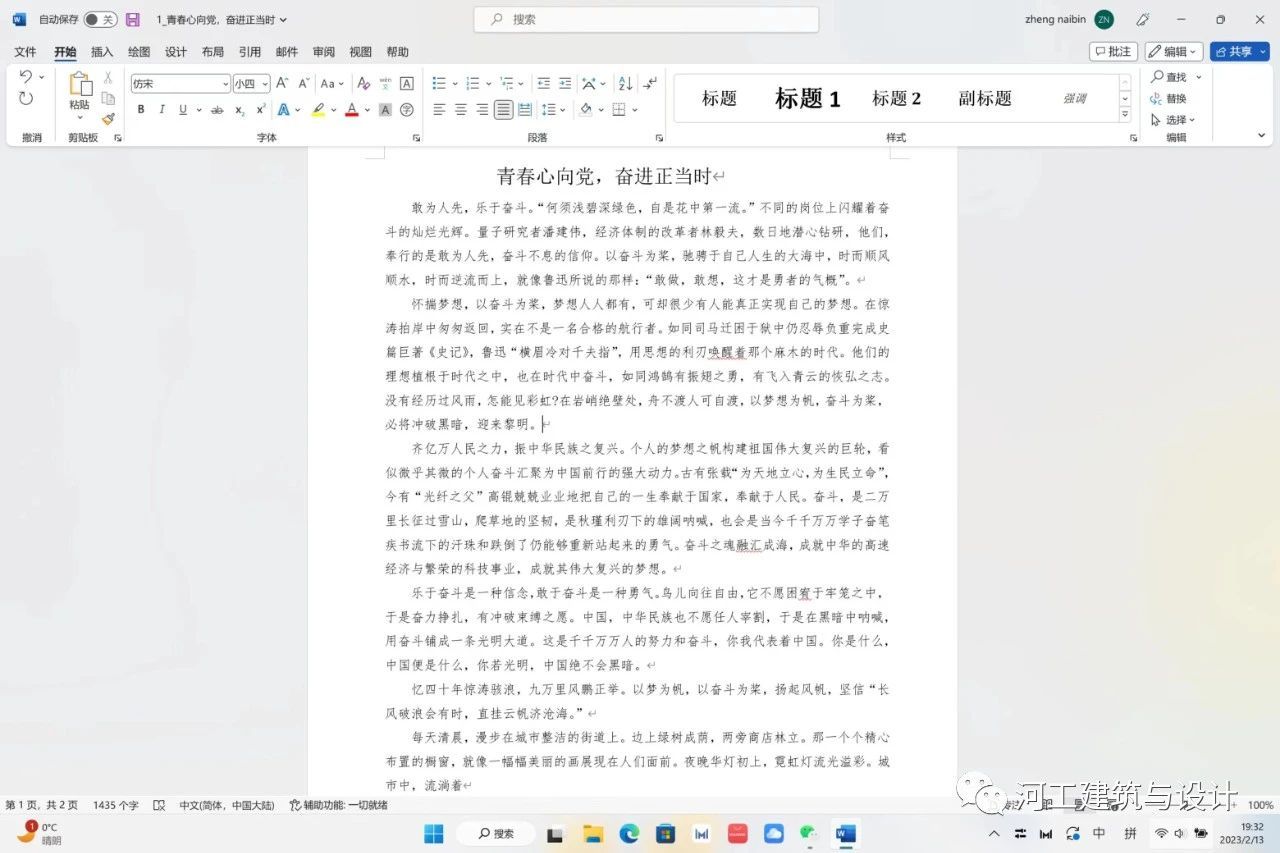Click the red font color swatch

351,110
